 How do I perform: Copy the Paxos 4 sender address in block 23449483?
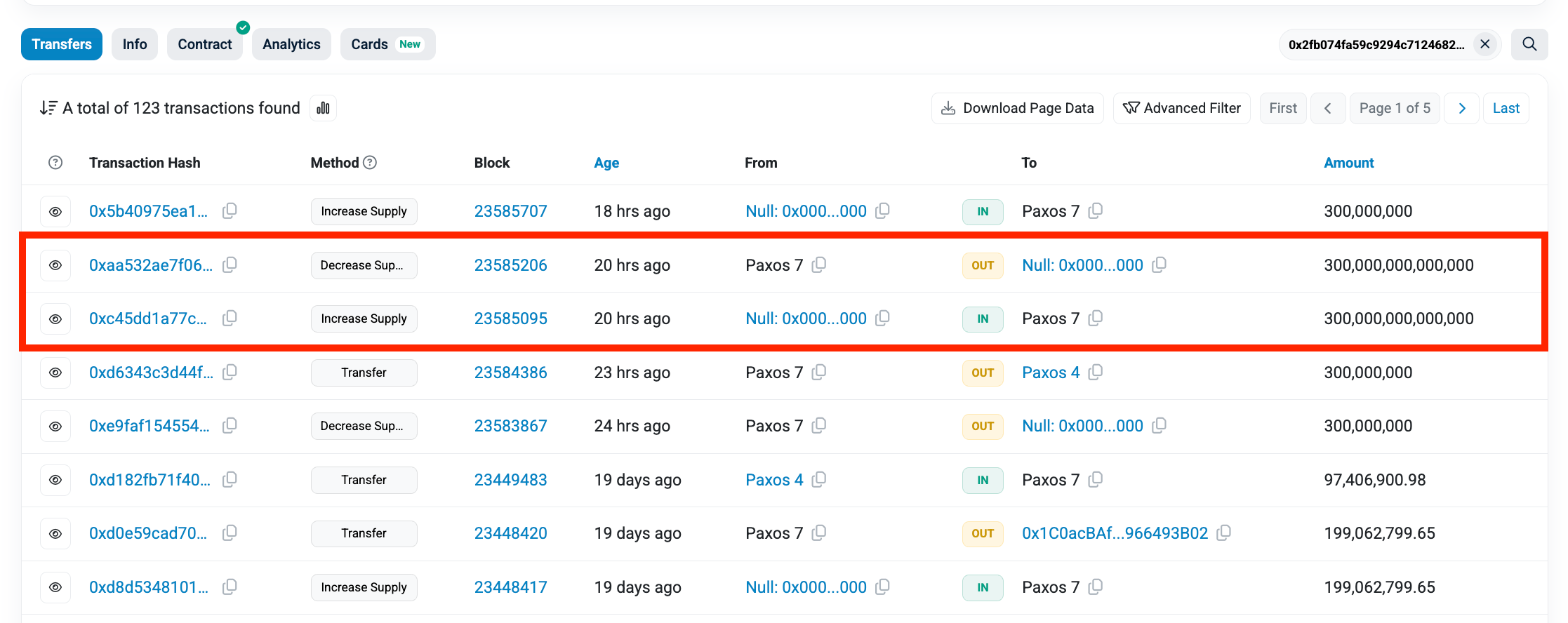[818, 480]
